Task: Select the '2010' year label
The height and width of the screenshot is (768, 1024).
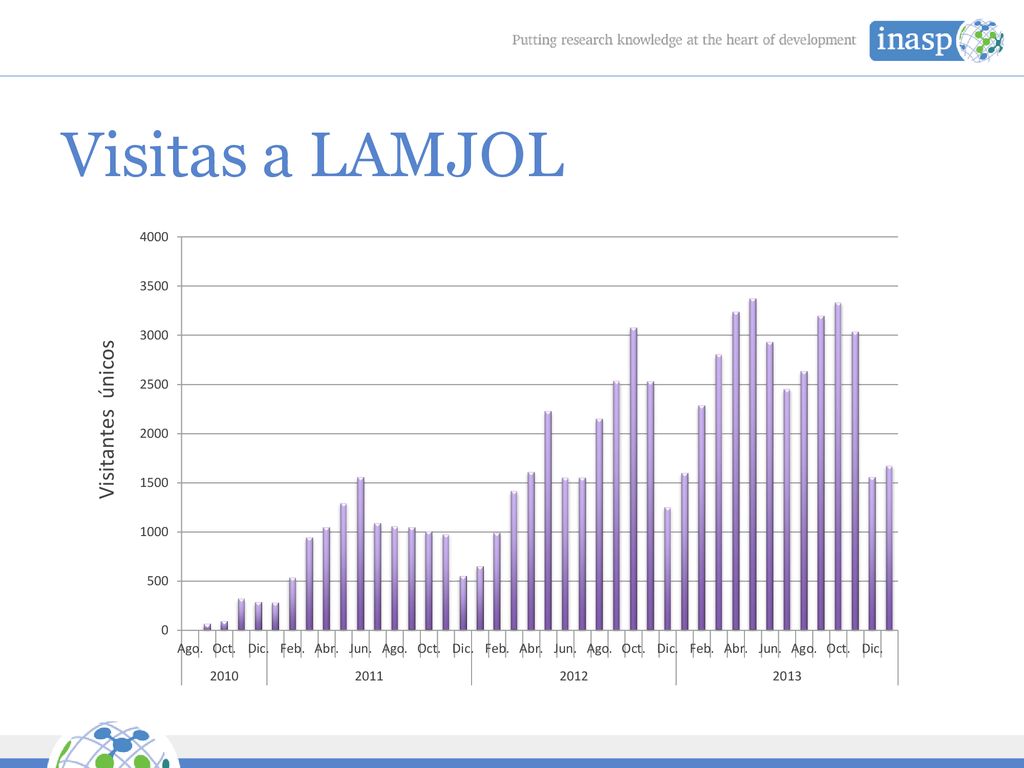Action: click(x=224, y=676)
